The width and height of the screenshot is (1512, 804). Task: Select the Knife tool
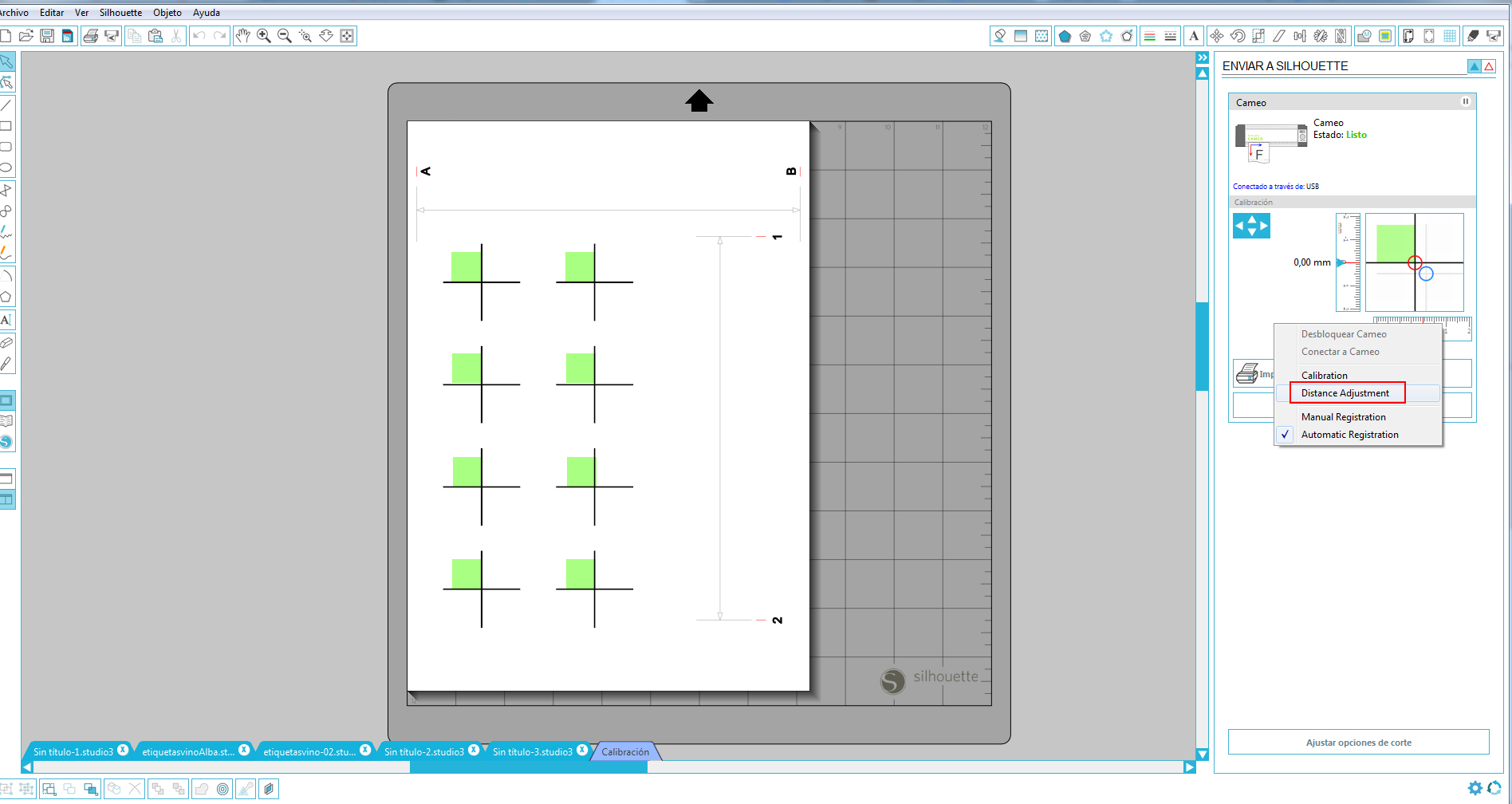point(6,363)
